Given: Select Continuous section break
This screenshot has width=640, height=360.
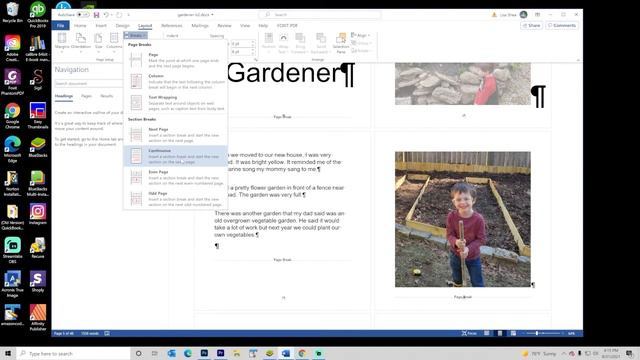Looking at the screenshot, I should coord(176,156).
